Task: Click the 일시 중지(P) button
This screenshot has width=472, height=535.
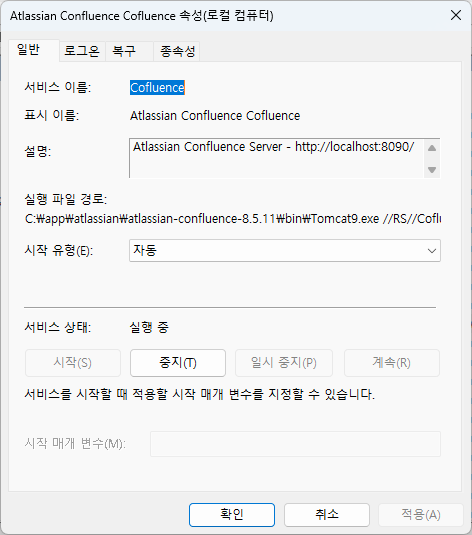Action: pos(284,363)
